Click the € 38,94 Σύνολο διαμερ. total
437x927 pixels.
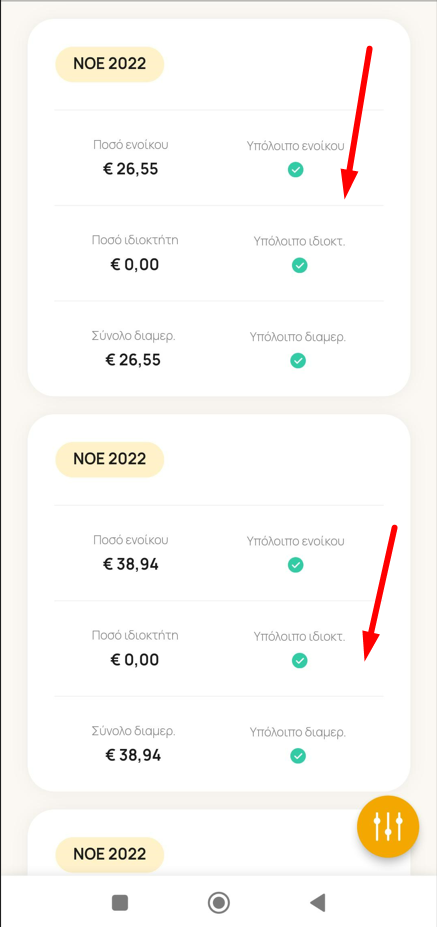(132, 755)
